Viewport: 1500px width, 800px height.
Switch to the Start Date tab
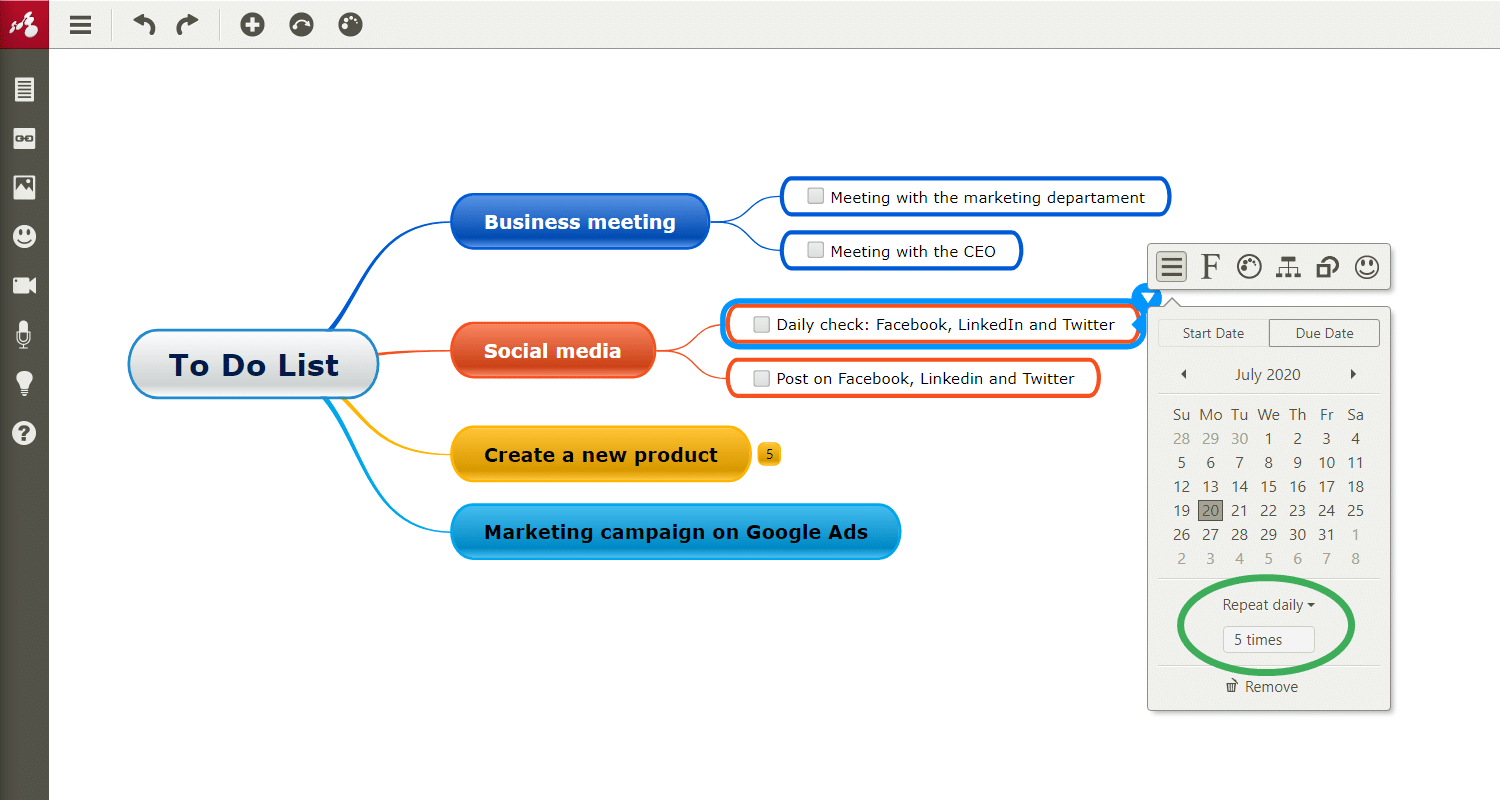coord(1213,333)
